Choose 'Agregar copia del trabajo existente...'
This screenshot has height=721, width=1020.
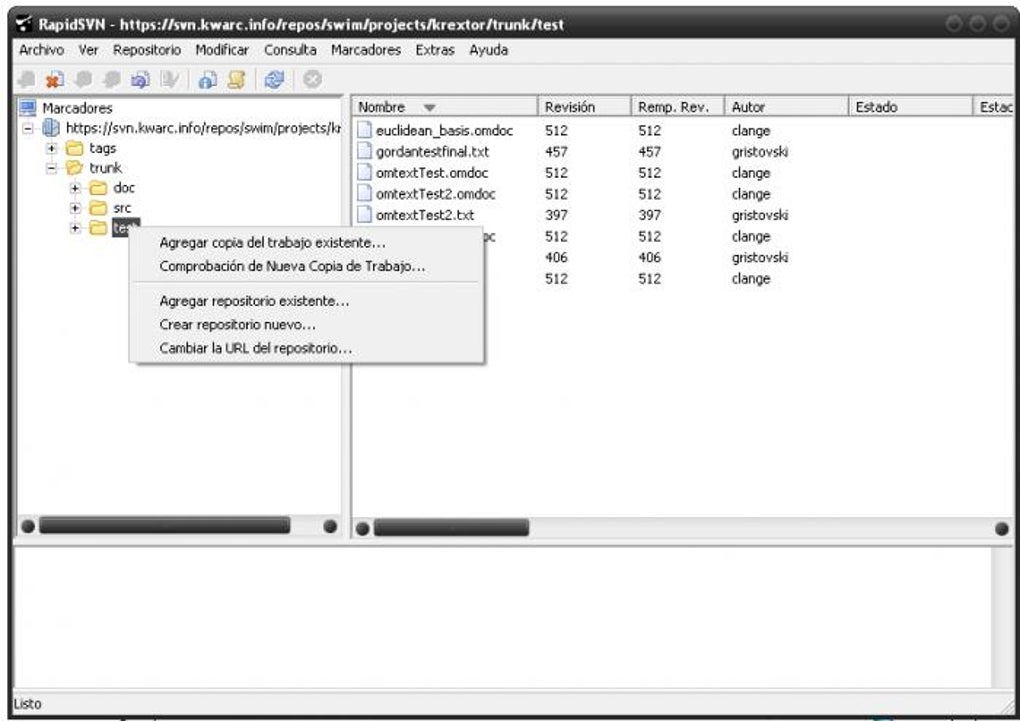[x=307, y=243]
